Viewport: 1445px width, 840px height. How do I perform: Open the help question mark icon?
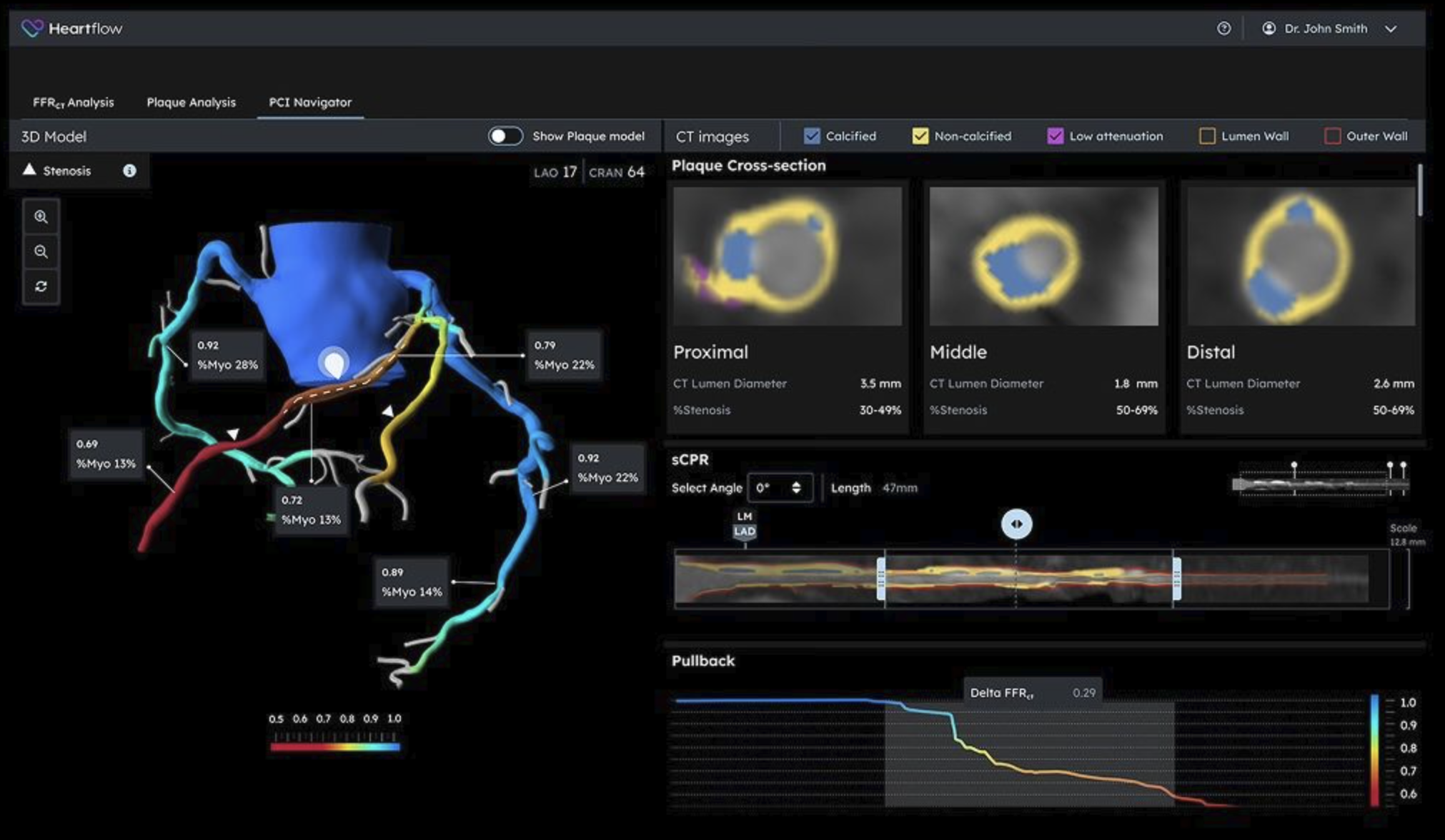pos(1224,29)
